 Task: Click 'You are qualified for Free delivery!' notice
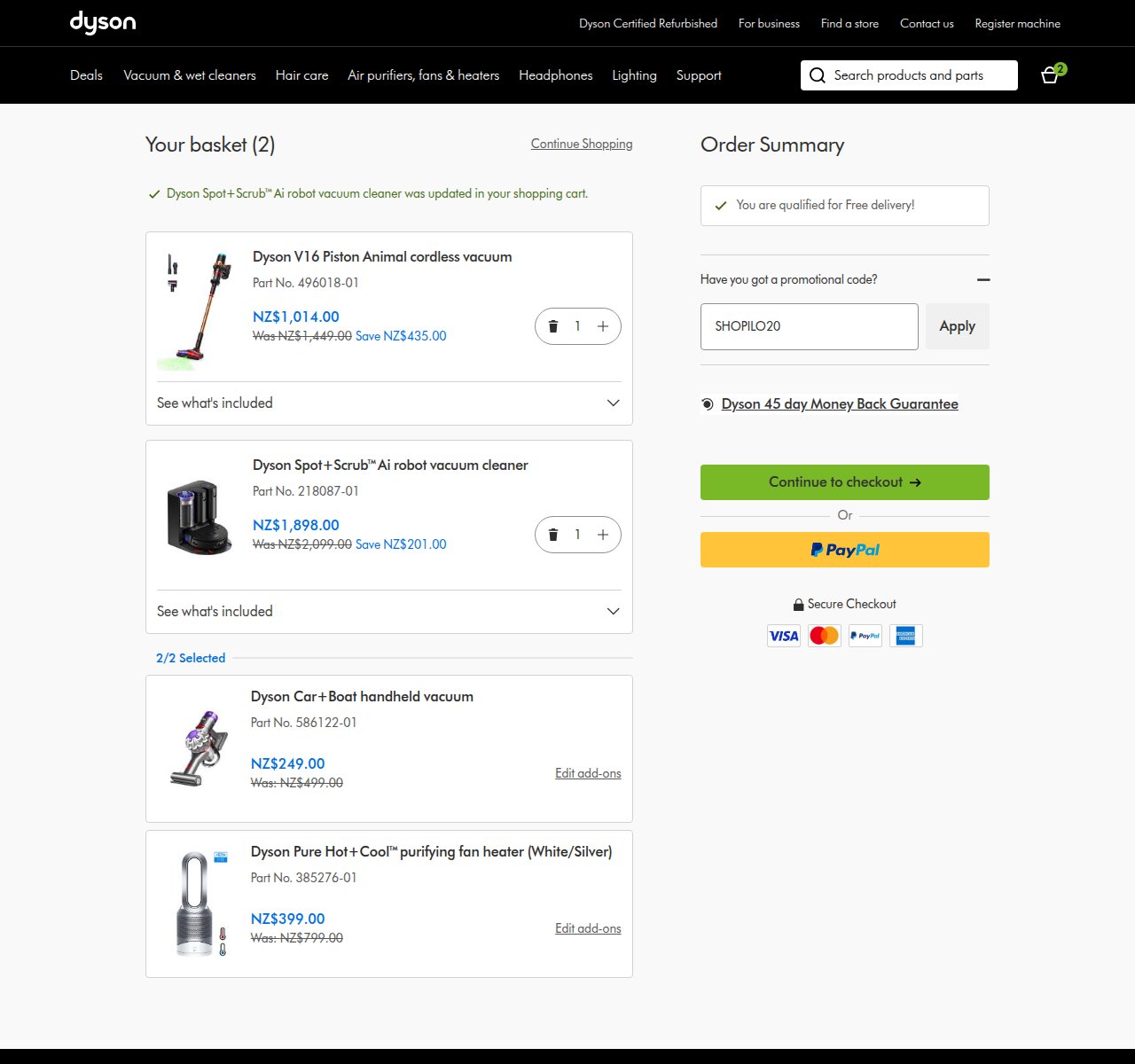click(x=845, y=205)
